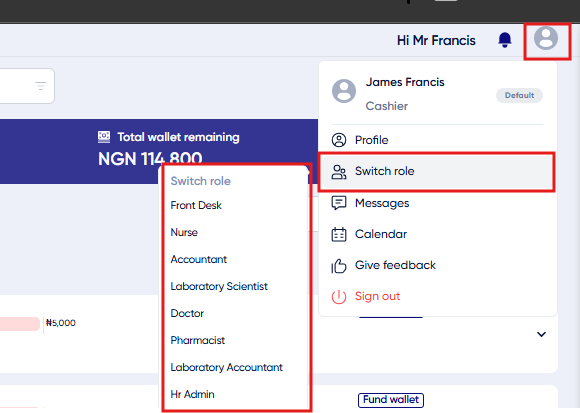Image resolution: width=580 pixels, height=413 pixels.
Task: Expand the chevron below the profile menu
Action: tap(542, 334)
